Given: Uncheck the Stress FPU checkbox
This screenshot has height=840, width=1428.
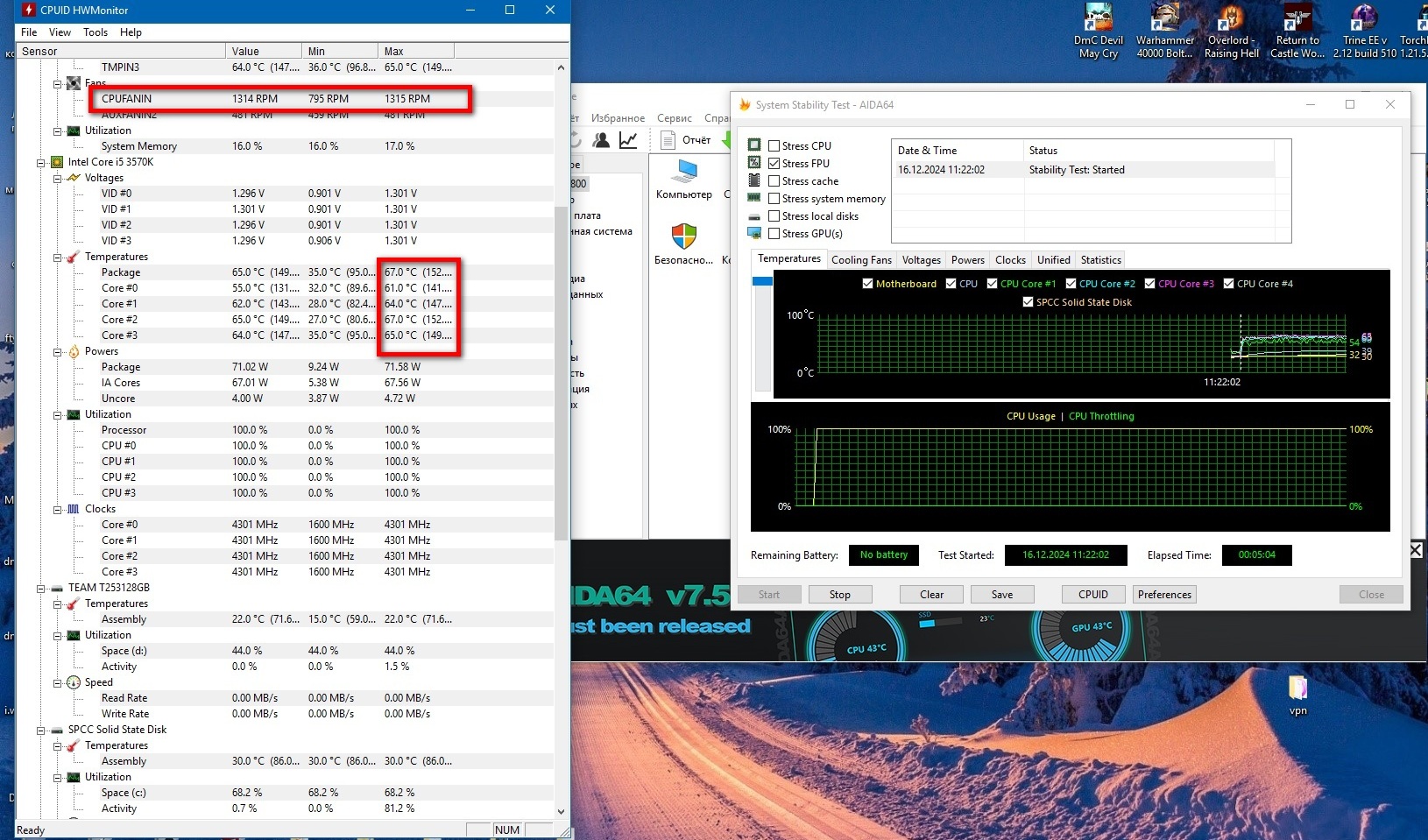Looking at the screenshot, I should coord(774,164).
